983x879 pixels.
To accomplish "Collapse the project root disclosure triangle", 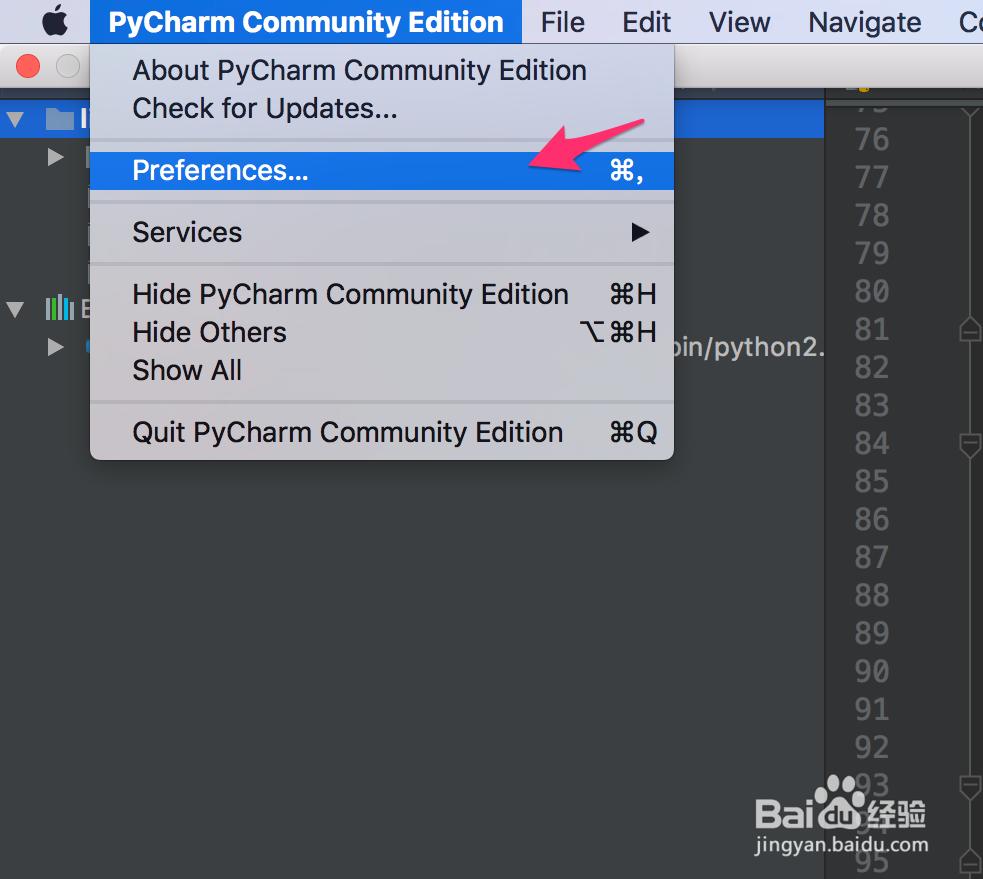I will (x=16, y=118).
